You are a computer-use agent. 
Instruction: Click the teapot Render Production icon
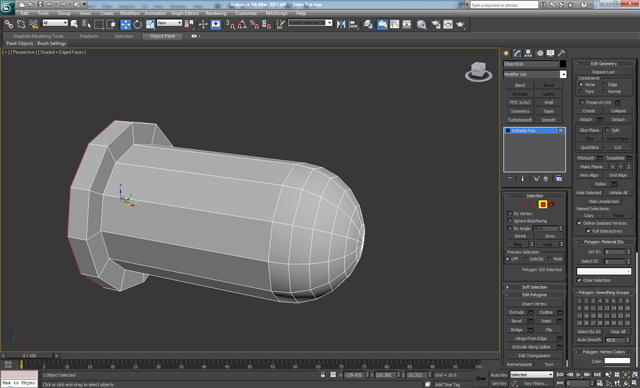tap(460, 24)
